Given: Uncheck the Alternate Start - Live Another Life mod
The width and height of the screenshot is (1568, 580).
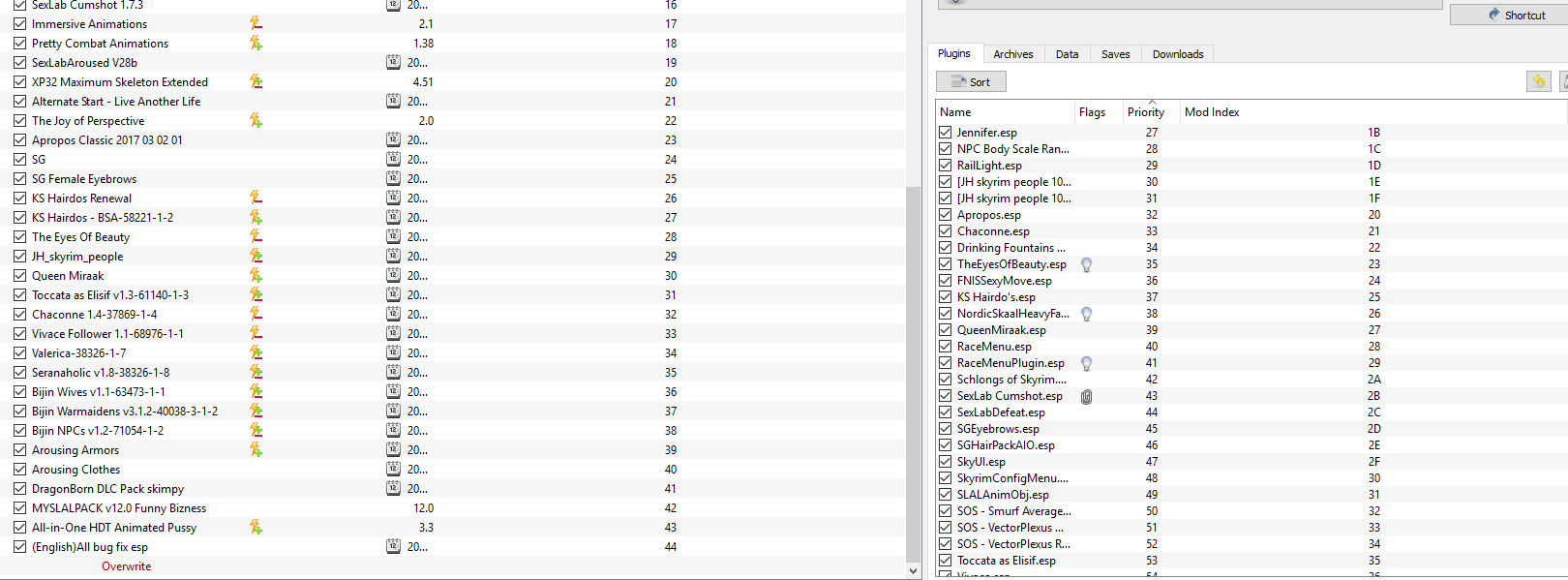Looking at the screenshot, I should [19, 101].
